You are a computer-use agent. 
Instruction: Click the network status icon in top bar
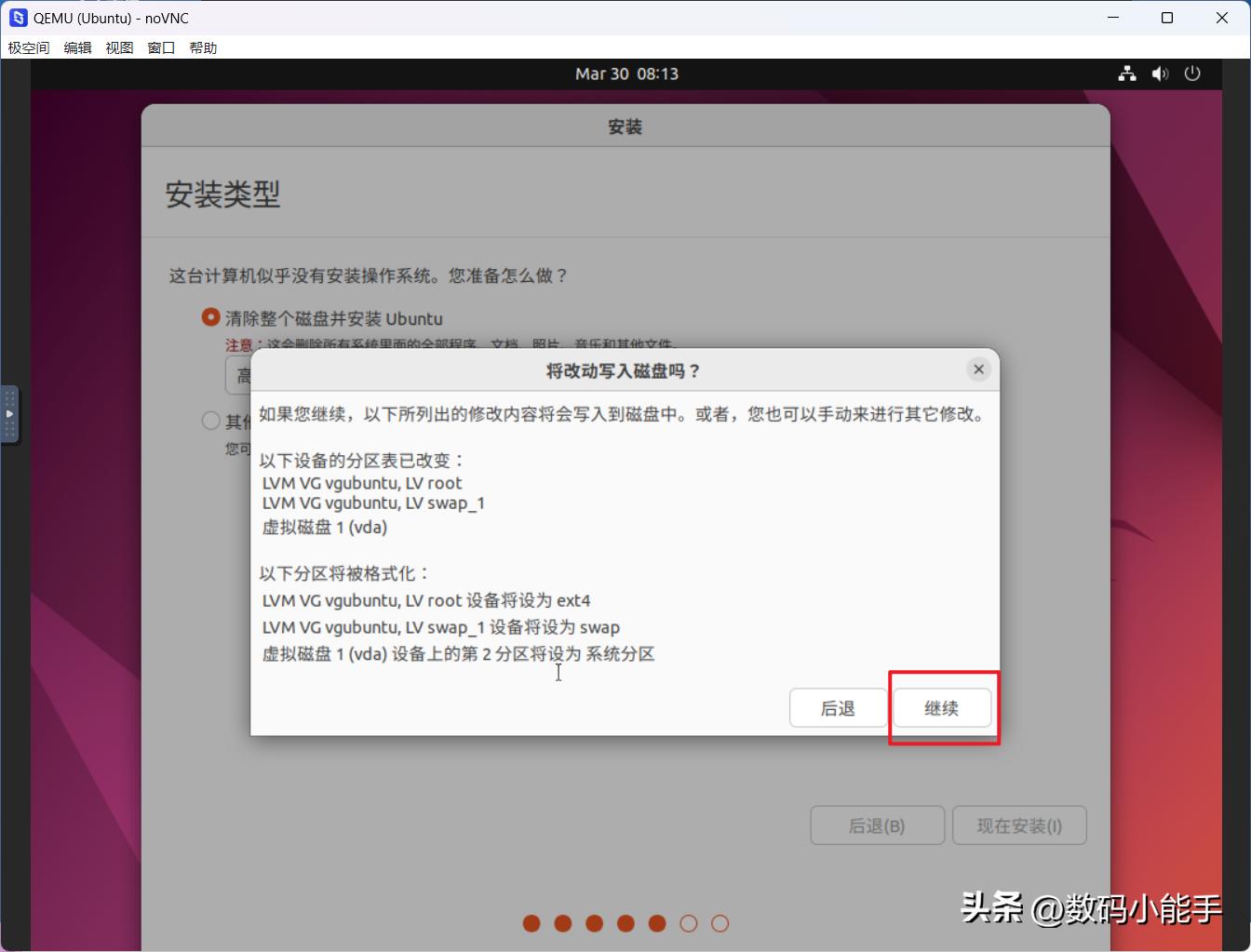1127,74
